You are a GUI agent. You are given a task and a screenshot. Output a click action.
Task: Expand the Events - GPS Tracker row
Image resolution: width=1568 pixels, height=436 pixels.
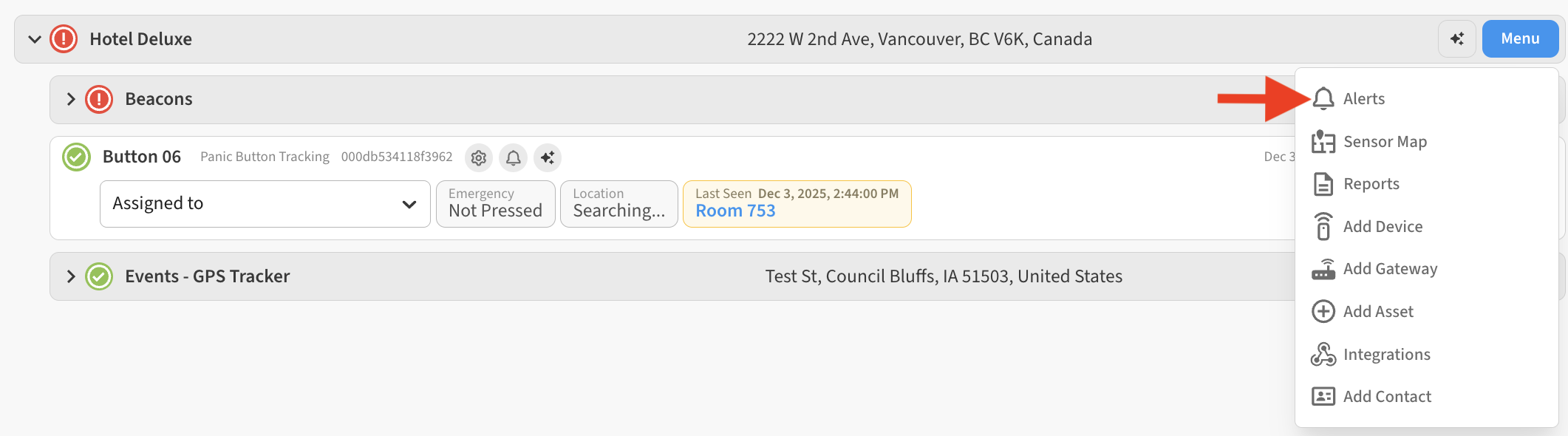[x=71, y=276]
